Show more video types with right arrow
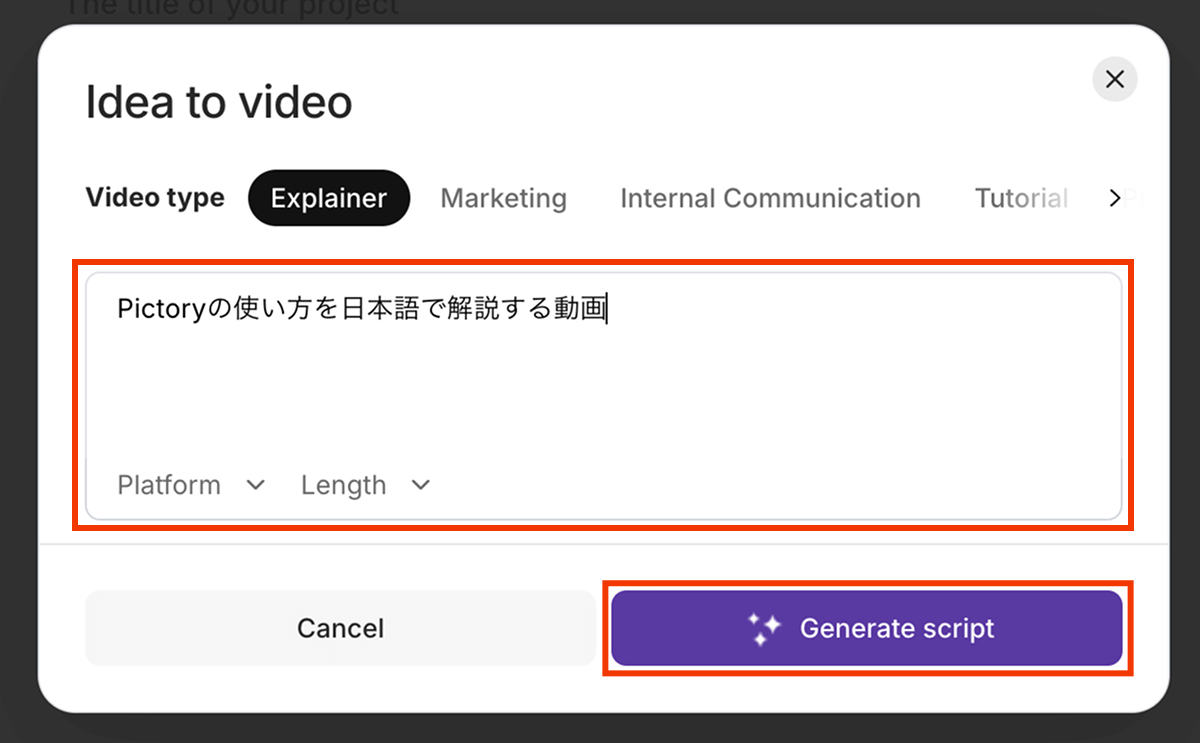1200x743 pixels. [x=1115, y=198]
